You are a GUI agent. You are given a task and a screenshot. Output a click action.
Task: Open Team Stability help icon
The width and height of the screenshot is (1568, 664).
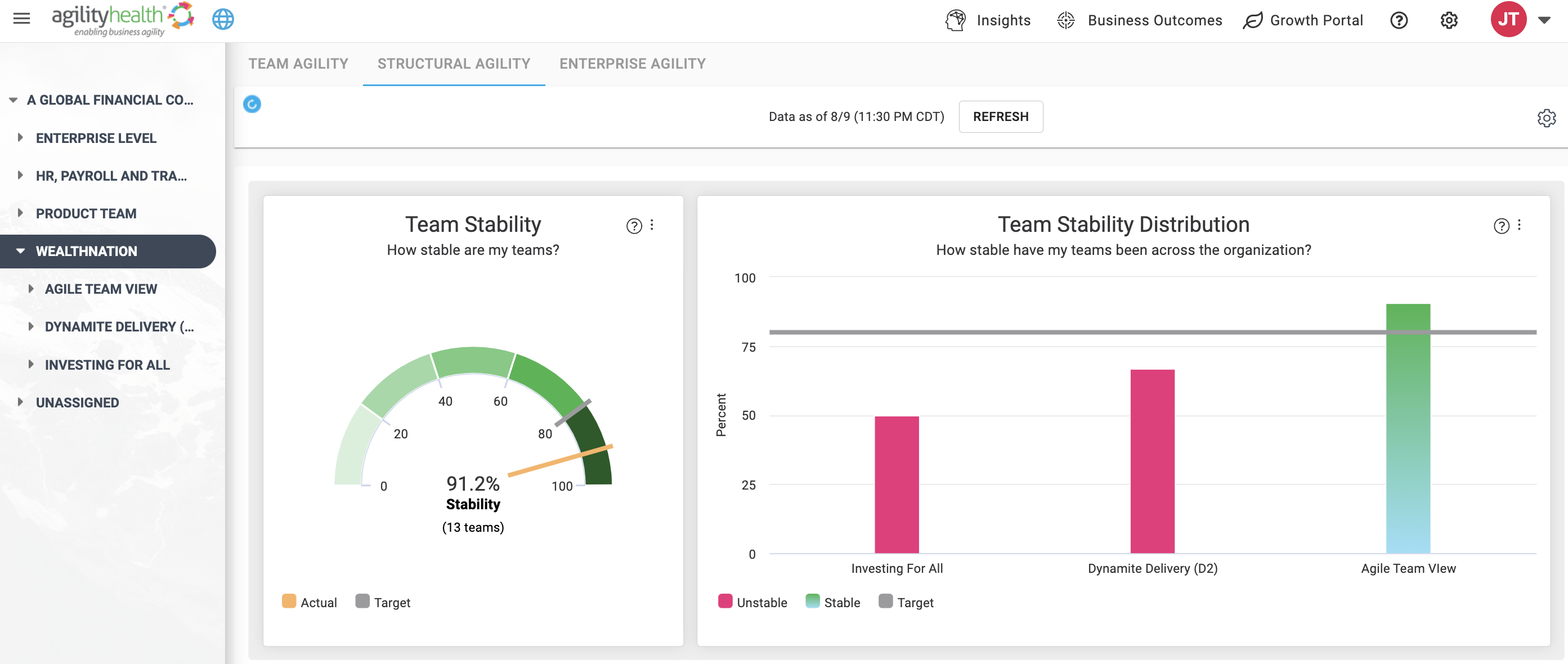(x=634, y=226)
